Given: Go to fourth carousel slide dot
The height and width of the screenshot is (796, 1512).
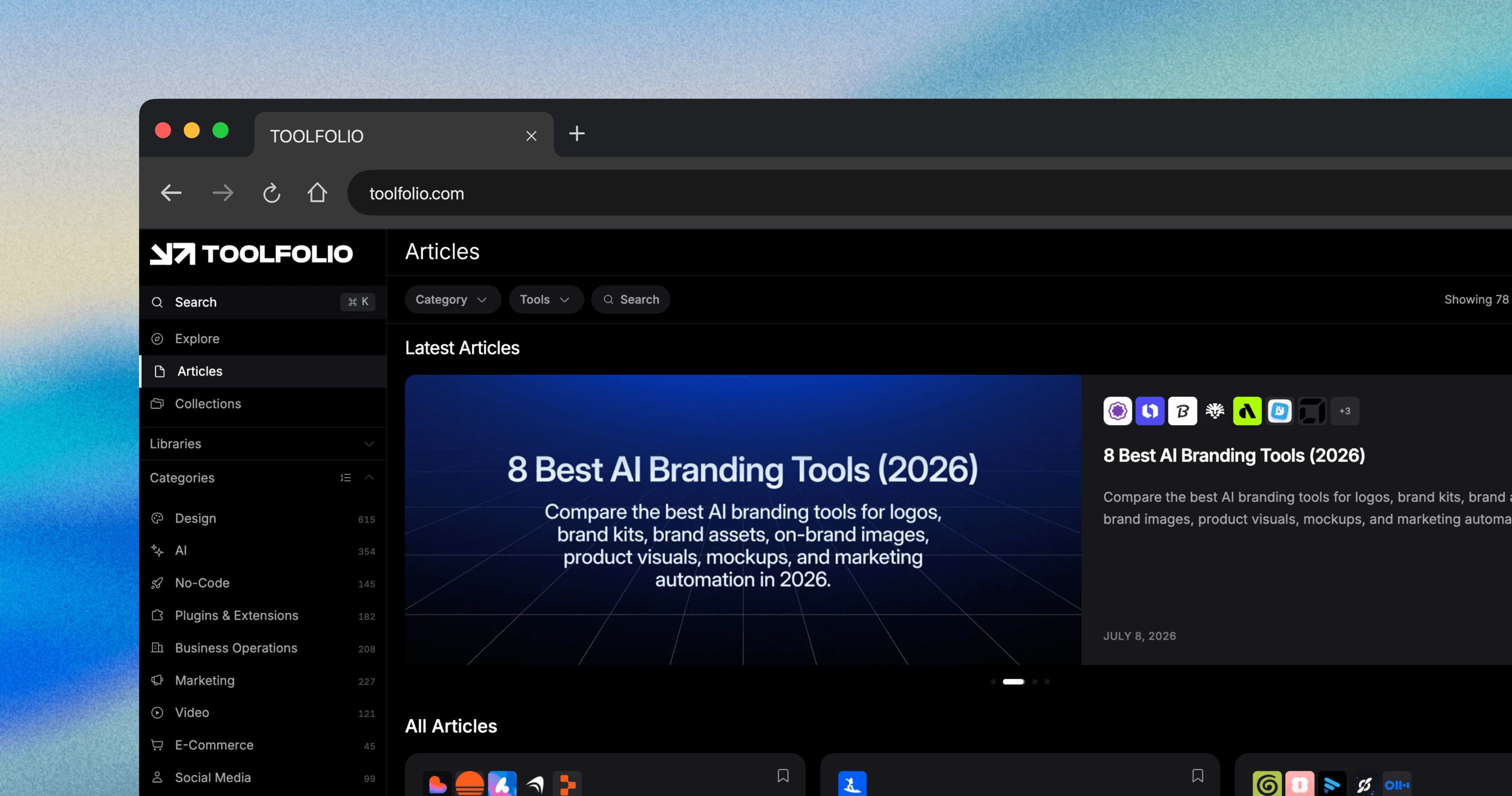Looking at the screenshot, I should tap(1047, 681).
